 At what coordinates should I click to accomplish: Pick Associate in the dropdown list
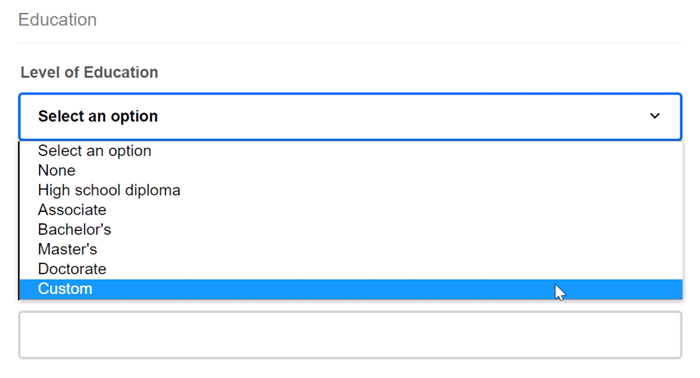pyautogui.click(x=351, y=210)
